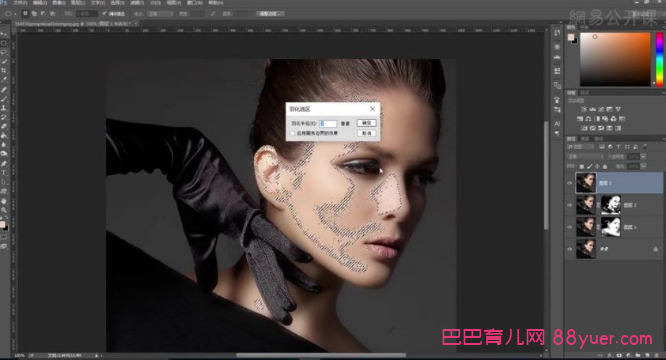666x360 pixels.
Task: Click Subtract from Selection mode icon
Action: (43, 14)
